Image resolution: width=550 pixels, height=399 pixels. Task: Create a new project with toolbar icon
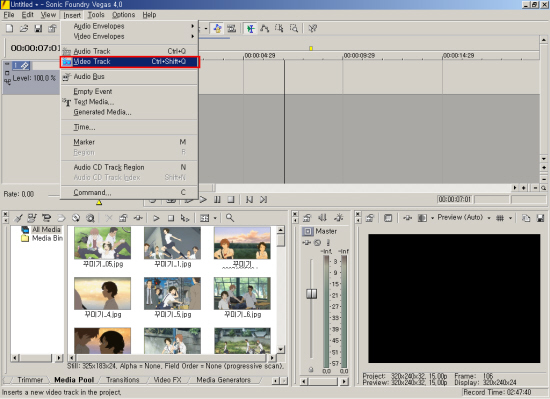[10, 28]
